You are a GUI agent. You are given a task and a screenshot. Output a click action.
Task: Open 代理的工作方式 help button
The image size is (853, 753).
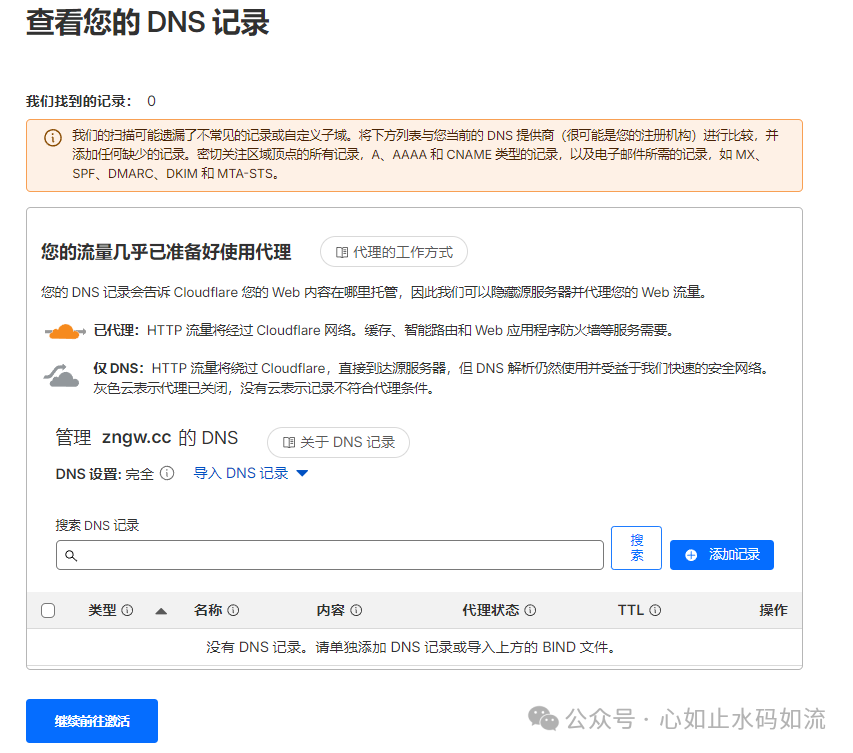pos(394,252)
